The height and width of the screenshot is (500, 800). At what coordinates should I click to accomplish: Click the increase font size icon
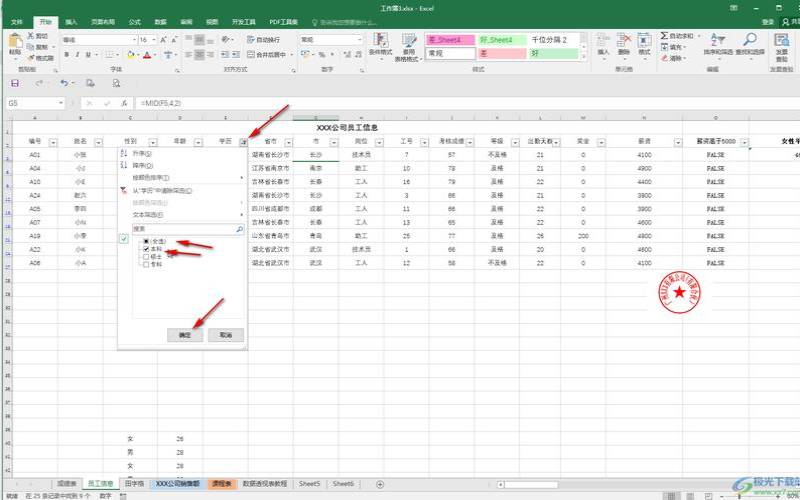[x=163, y=40]
